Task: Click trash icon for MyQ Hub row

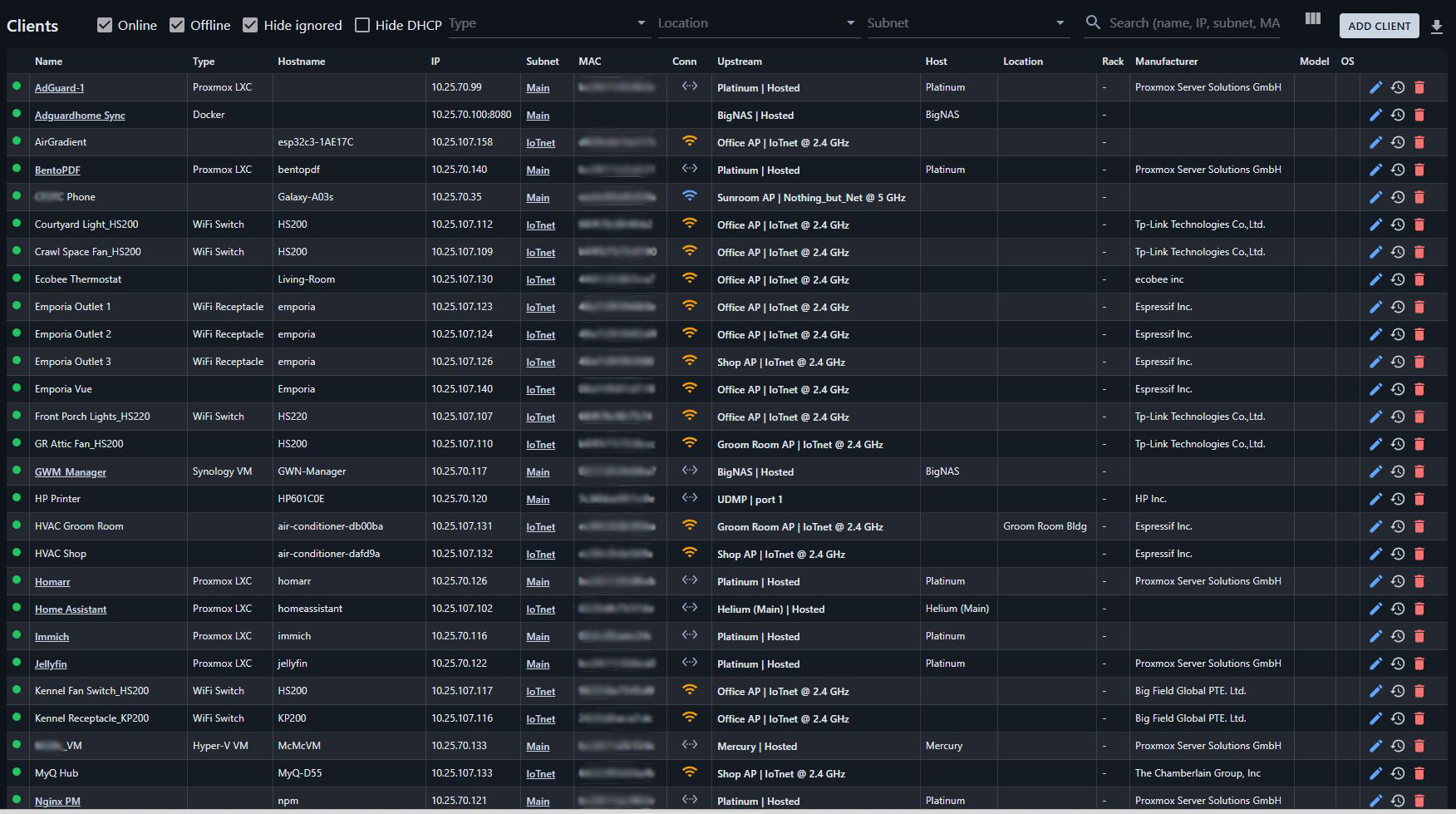Action: (x=1419, y=773)
